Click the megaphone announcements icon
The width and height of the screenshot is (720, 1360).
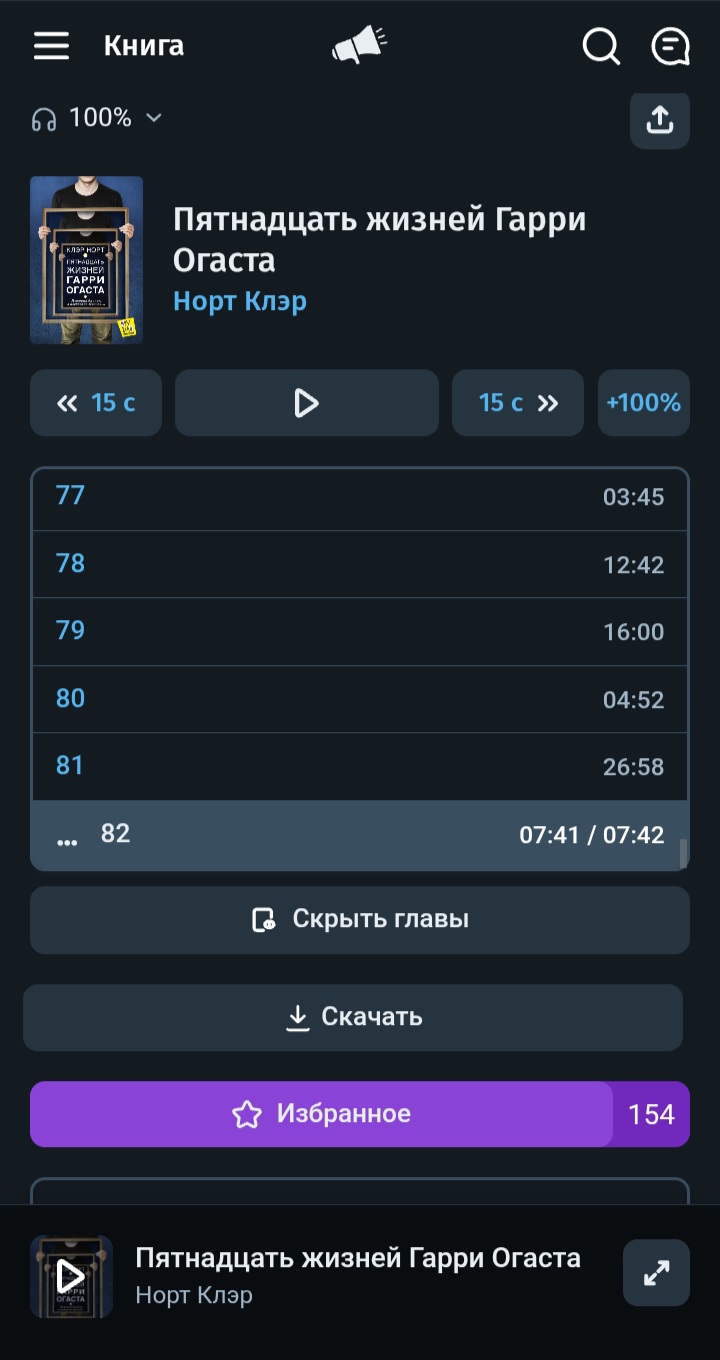359,46
